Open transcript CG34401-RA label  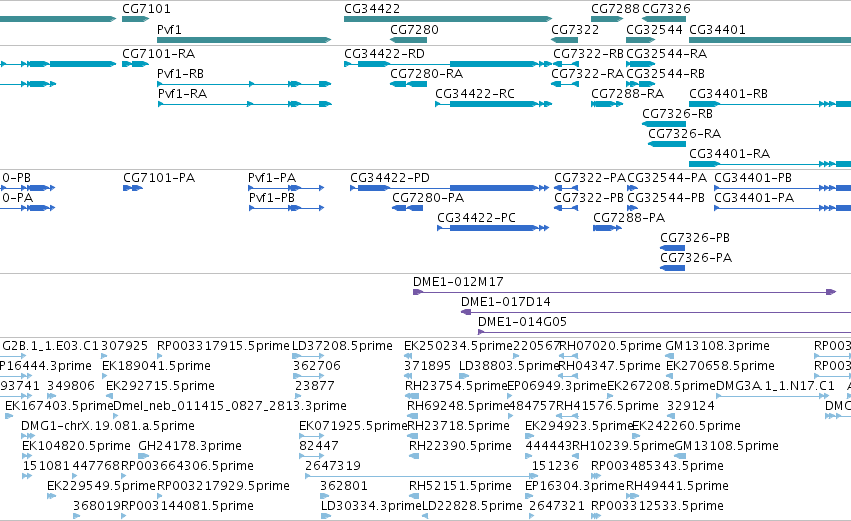[x=729, y=154]
